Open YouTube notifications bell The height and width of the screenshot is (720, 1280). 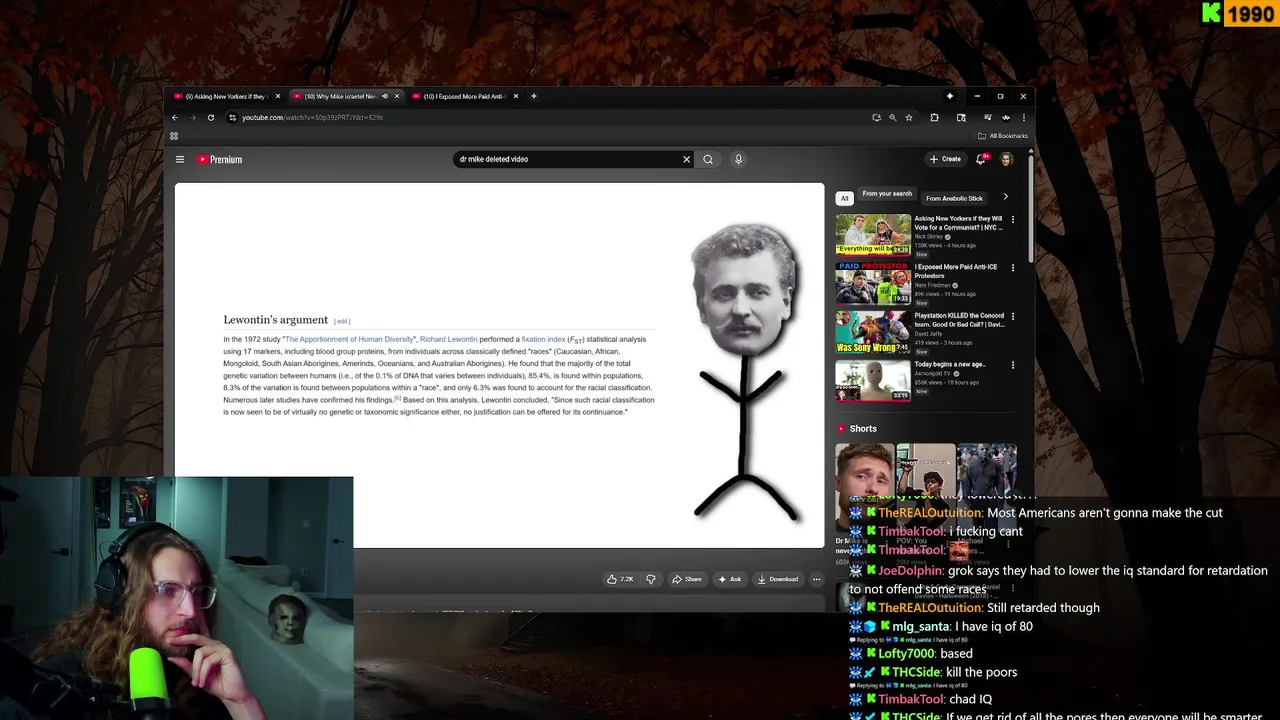tap(981, 159)
